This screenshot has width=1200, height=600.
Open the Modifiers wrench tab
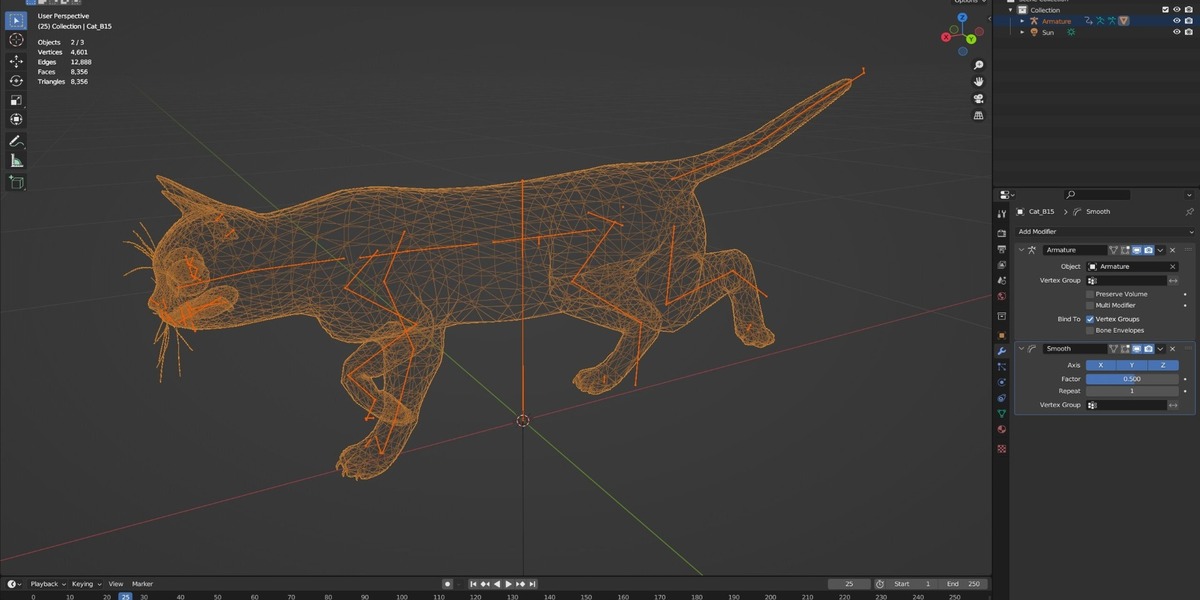(x=1001, y=351)
